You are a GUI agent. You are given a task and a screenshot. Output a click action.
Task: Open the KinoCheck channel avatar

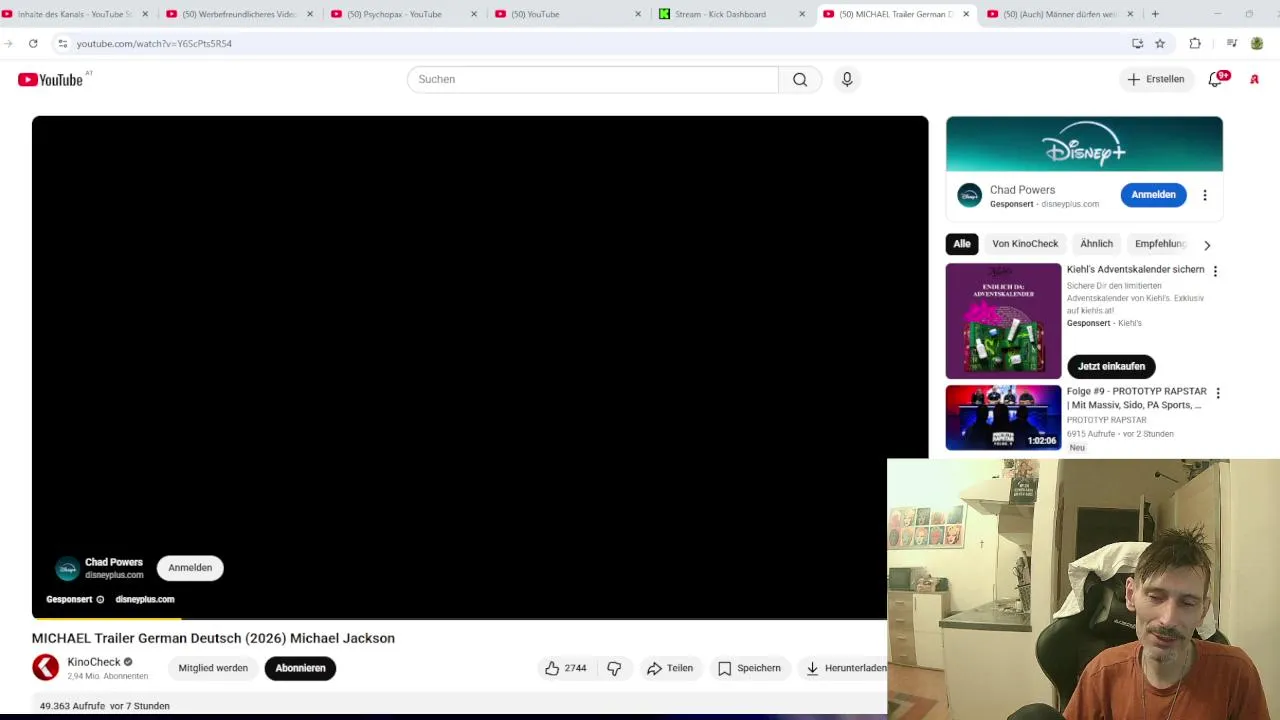tap(45, 668)
